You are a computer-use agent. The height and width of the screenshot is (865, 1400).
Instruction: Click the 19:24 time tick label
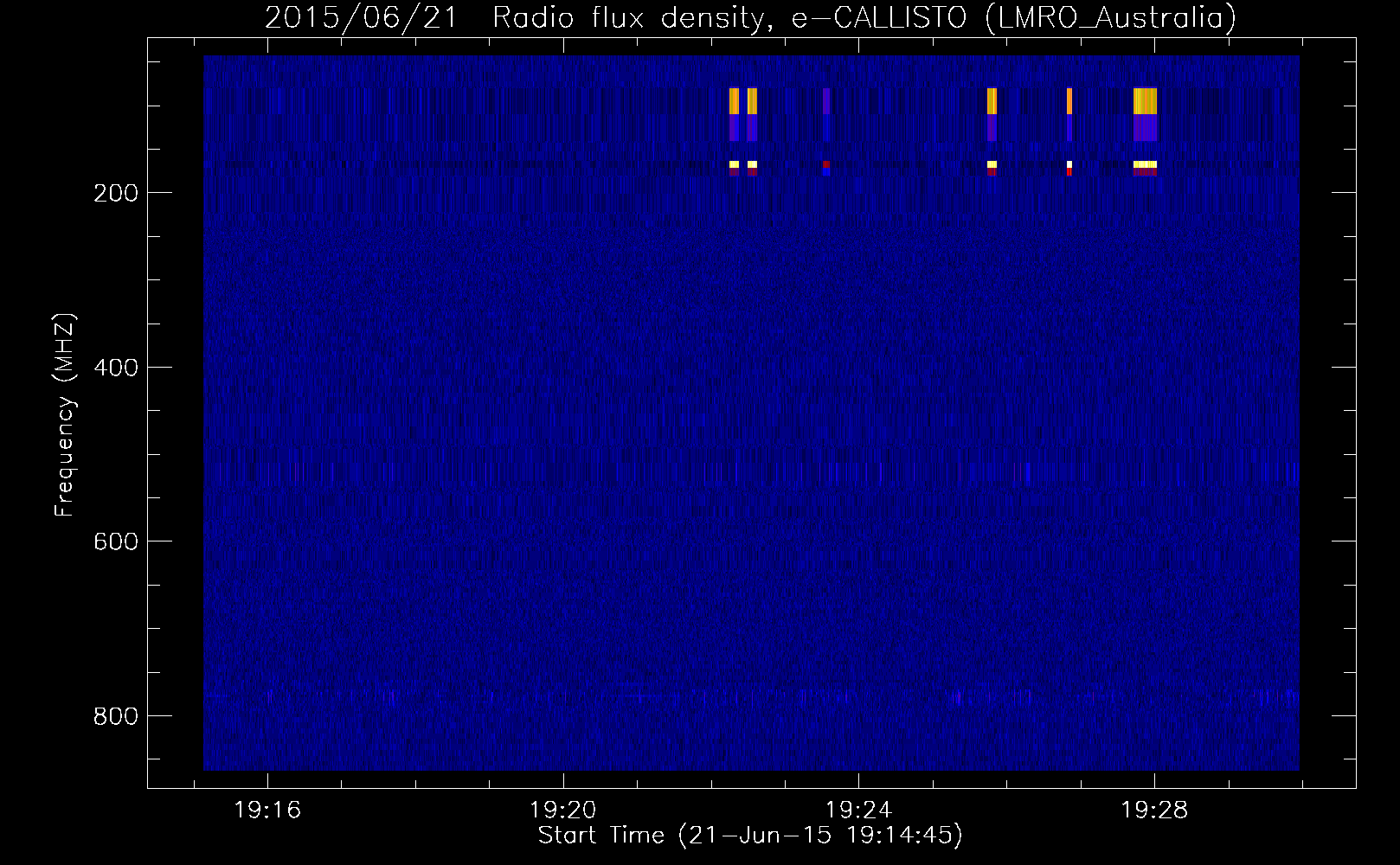click(x=859, y=811)
